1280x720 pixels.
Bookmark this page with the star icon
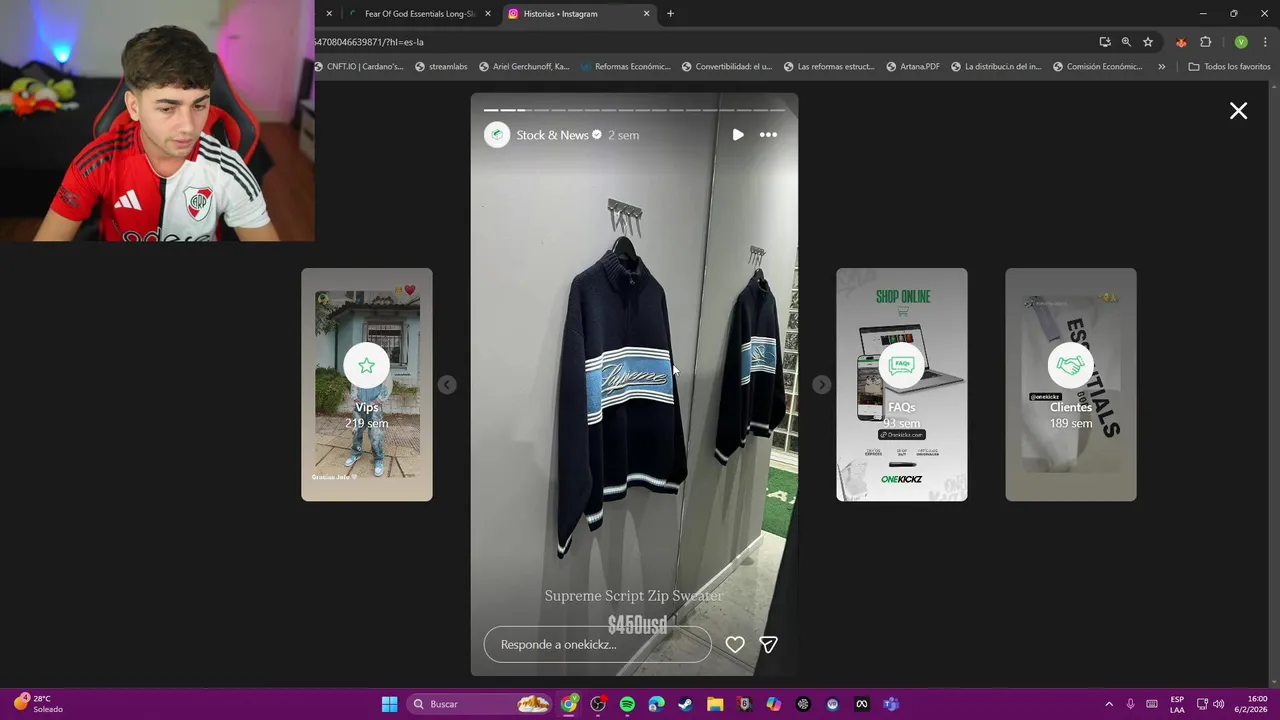(1148, 42)
